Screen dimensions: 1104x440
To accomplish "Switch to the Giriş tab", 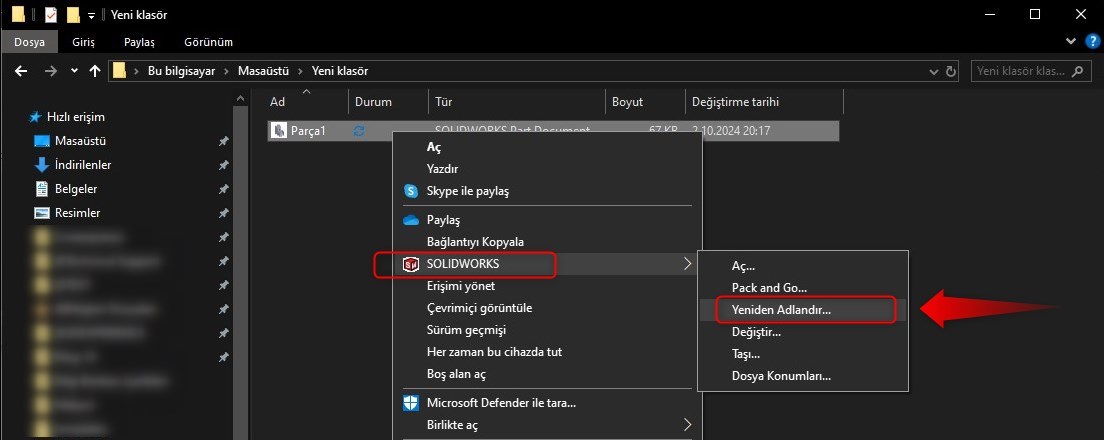I will point(83,42).
